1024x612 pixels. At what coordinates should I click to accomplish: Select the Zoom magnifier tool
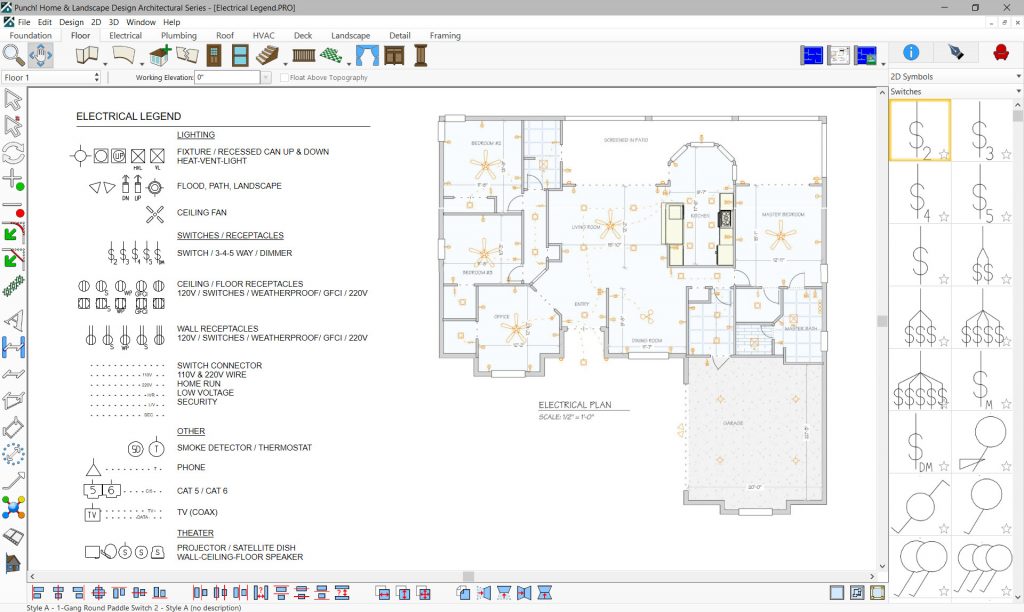click(12, 57)
